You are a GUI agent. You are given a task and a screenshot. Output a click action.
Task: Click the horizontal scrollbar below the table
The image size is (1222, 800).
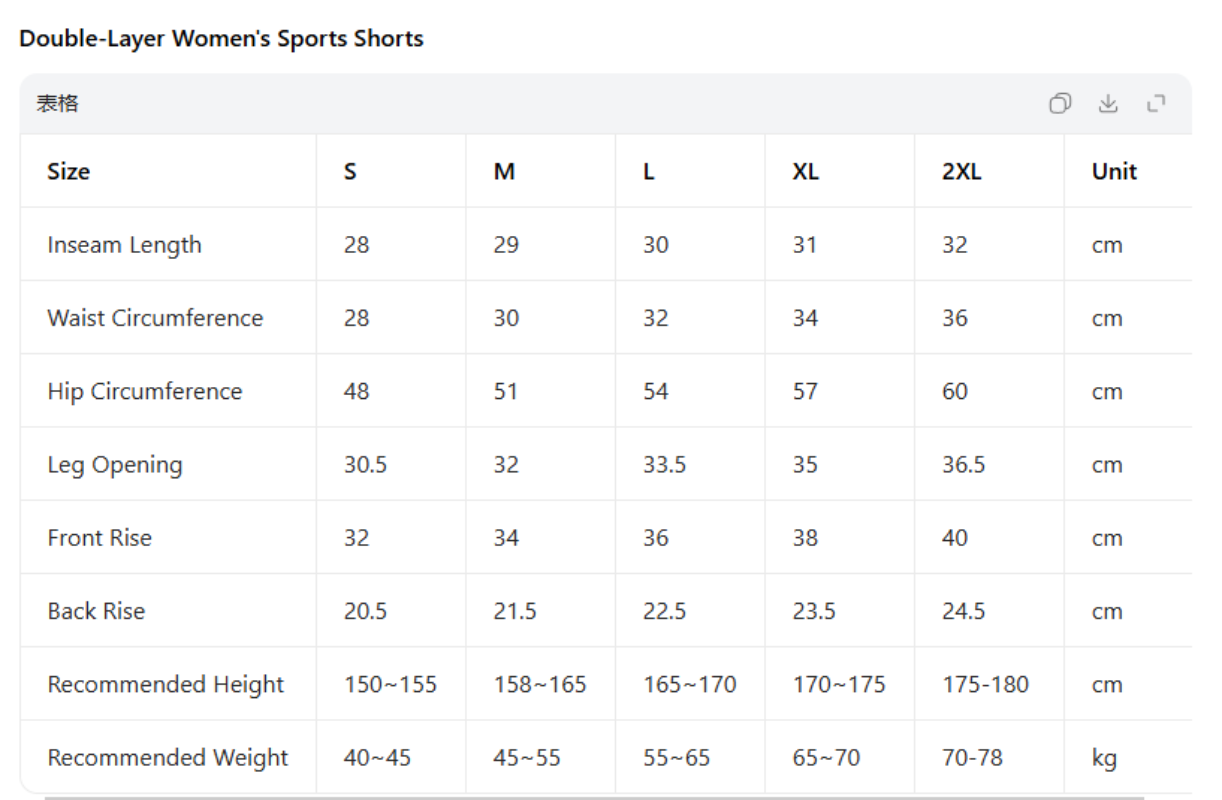click(x=600, y=794)
